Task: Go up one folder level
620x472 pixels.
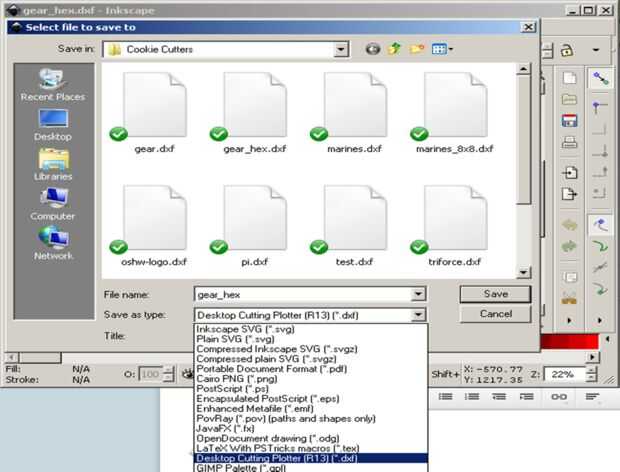Action: (394, 49)
